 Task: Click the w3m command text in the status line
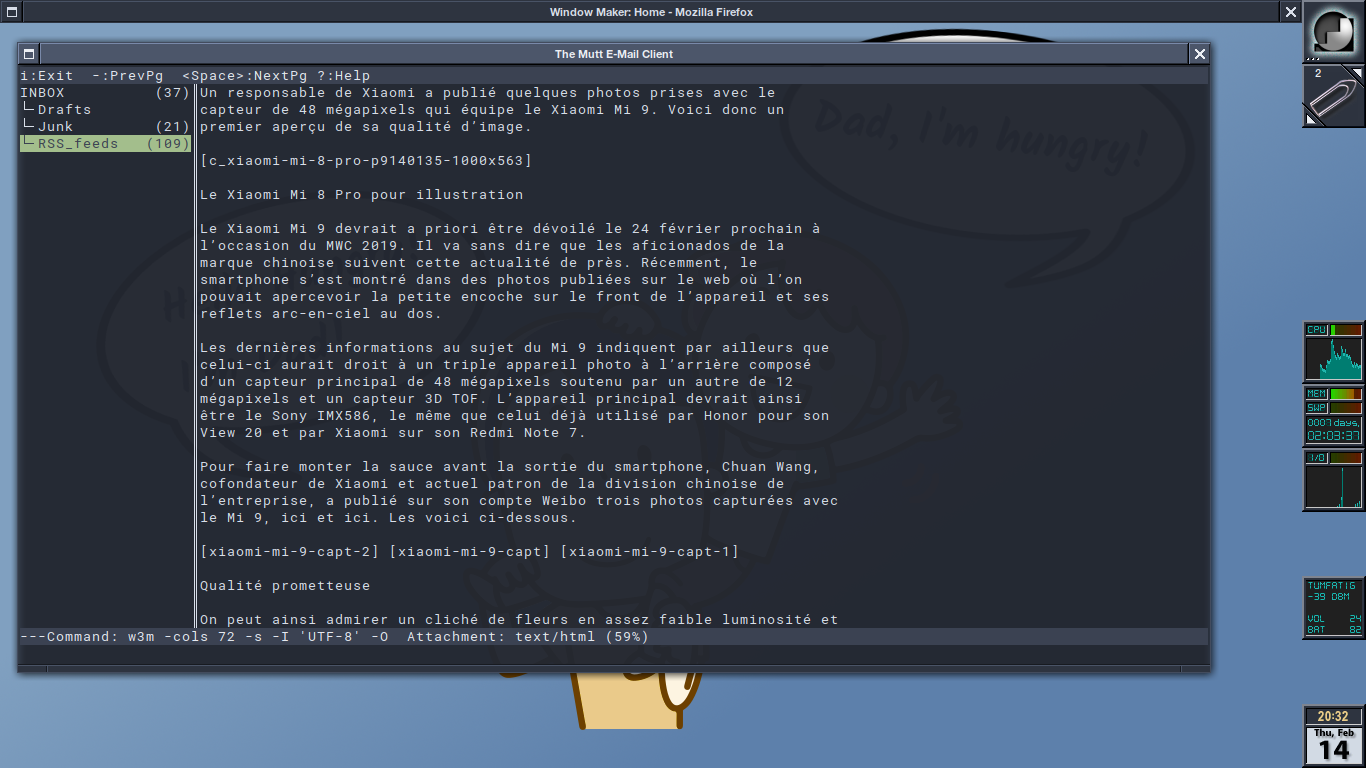pyautogui.click(x=258, y=637)
